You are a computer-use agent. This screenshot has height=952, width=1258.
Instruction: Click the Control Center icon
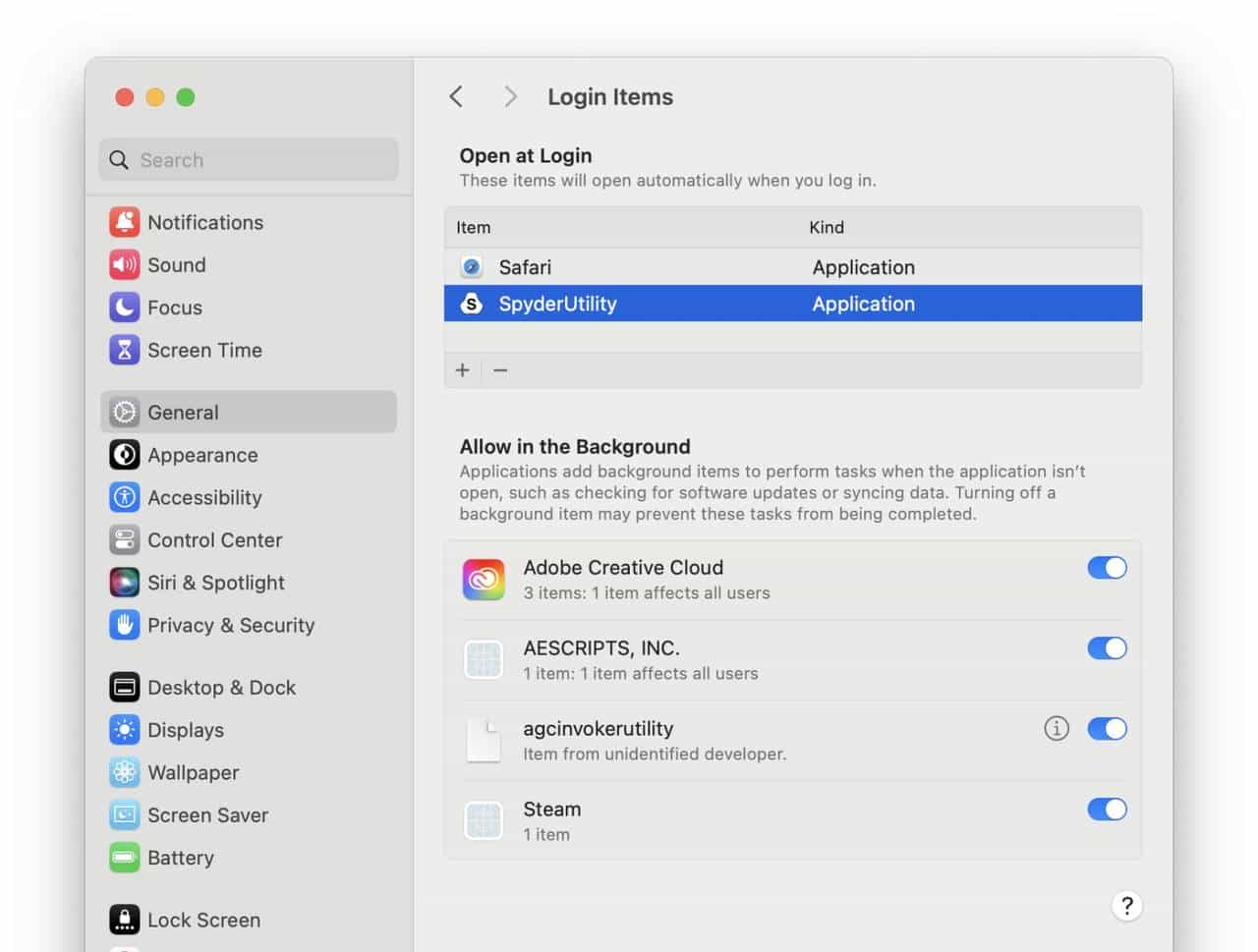[x=124, y=539]
